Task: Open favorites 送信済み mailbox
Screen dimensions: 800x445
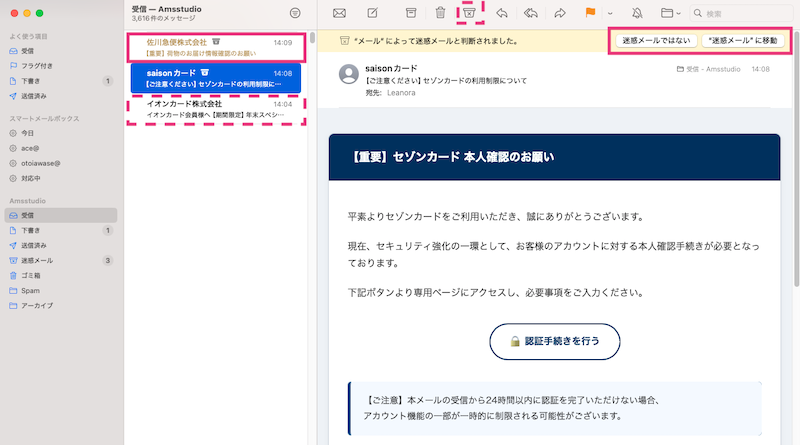Action: pyautogui.click(x=61, y=96)
